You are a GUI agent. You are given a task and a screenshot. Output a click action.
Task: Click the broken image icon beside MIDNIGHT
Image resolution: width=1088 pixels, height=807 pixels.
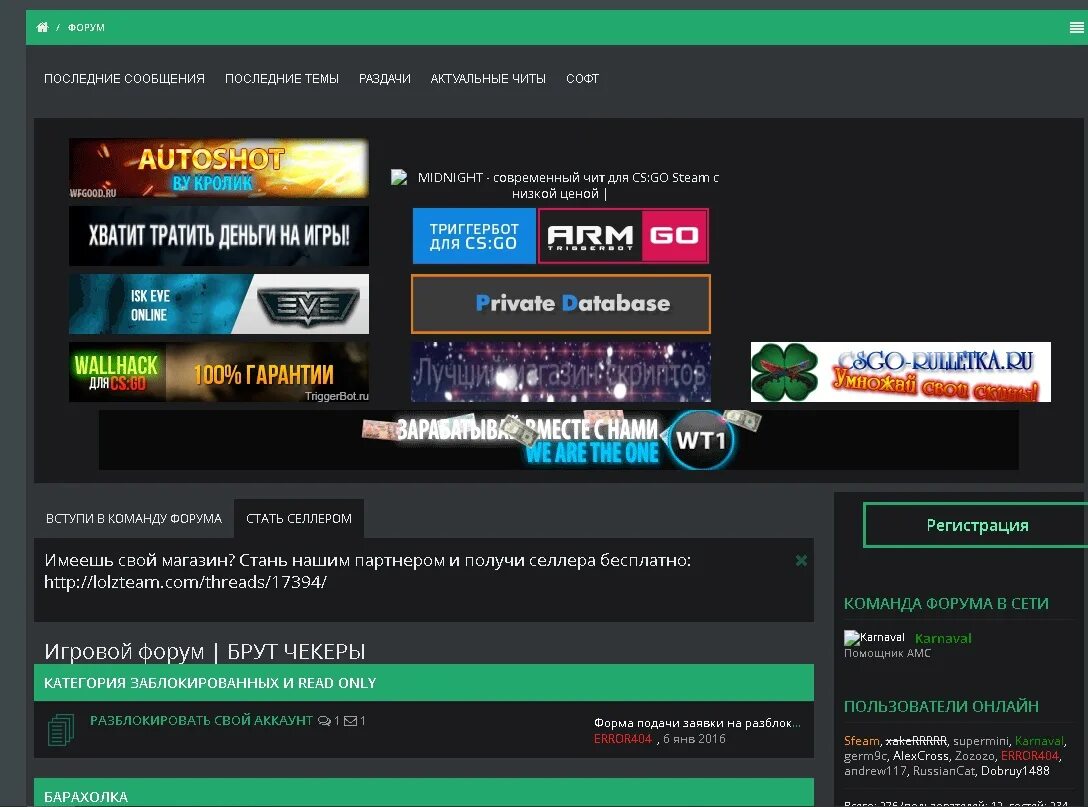(399, 177)
